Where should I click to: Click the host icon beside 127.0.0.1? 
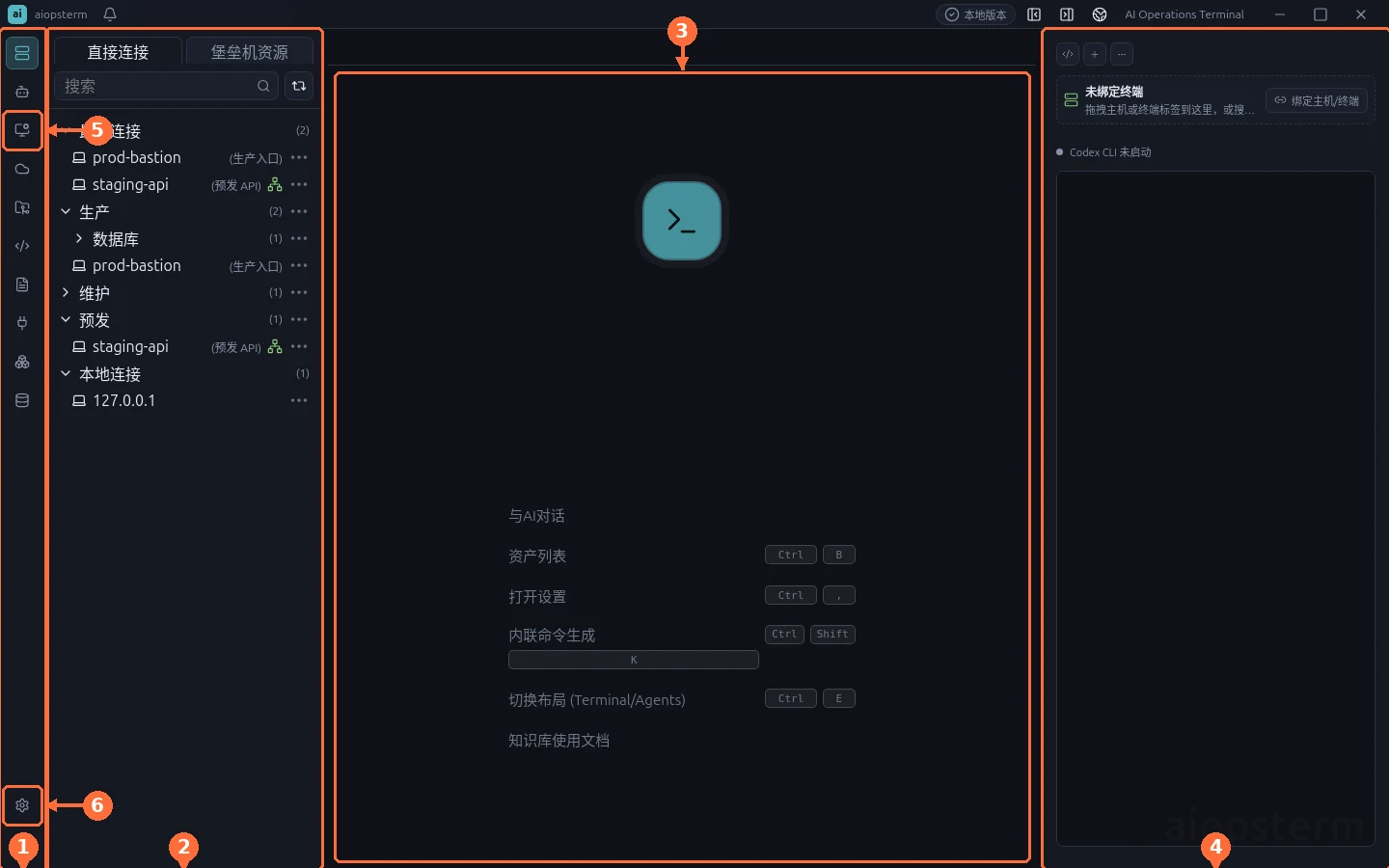pyautogui.click(x=79, y=400)
